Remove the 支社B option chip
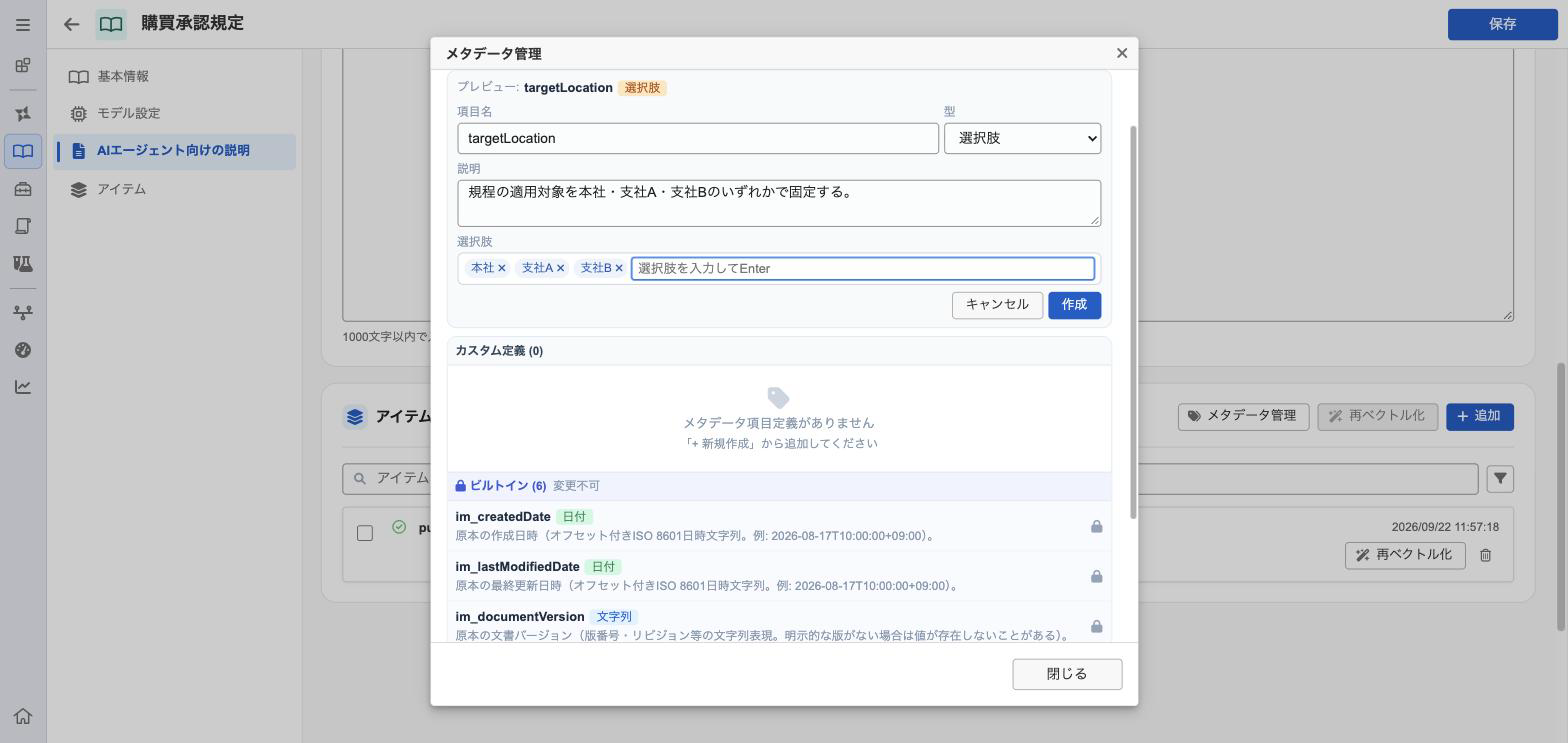The height and width of the screenshot is (743, 1568). [619, 268]
